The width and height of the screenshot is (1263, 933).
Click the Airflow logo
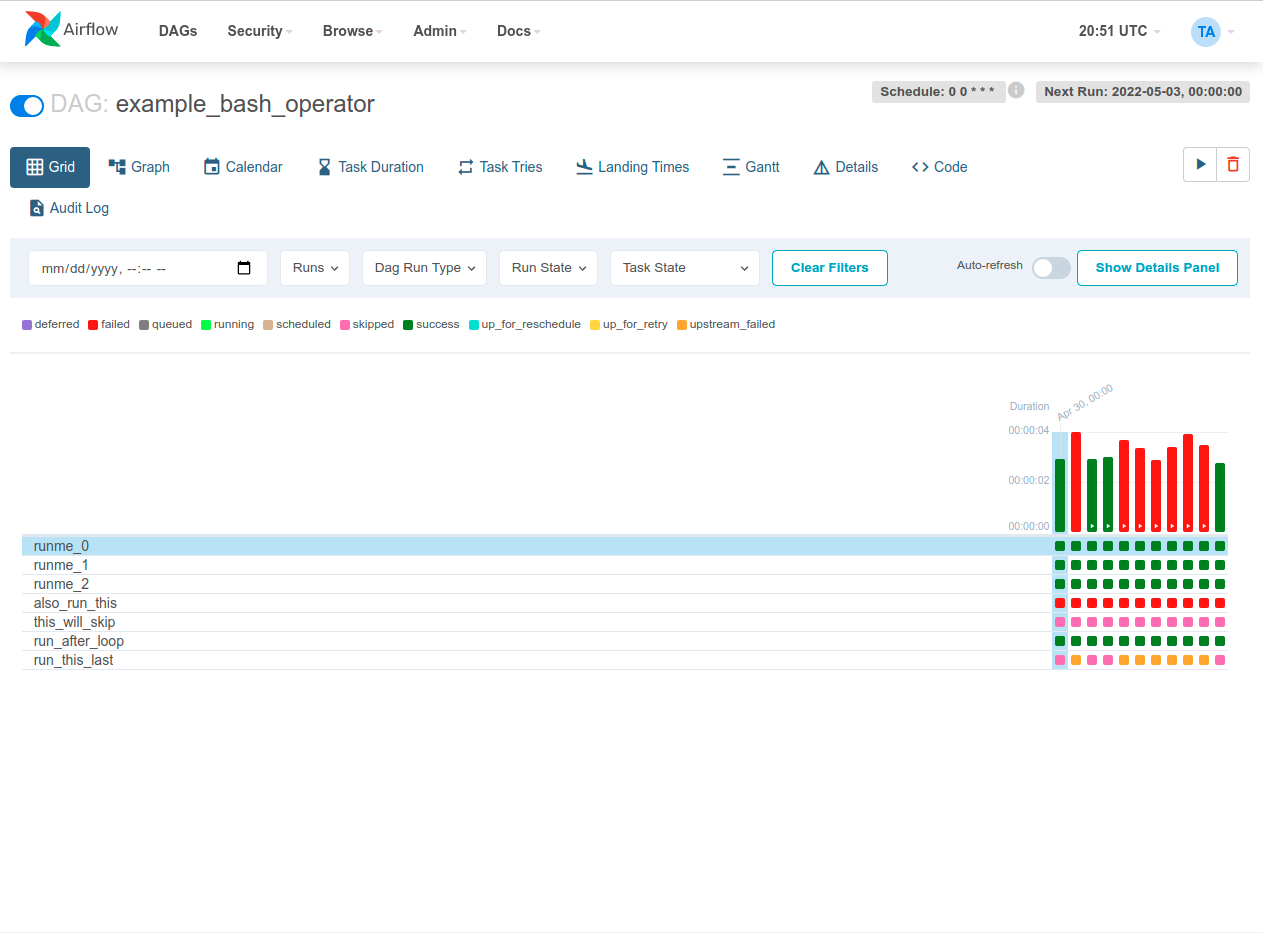tap(71, 30)
